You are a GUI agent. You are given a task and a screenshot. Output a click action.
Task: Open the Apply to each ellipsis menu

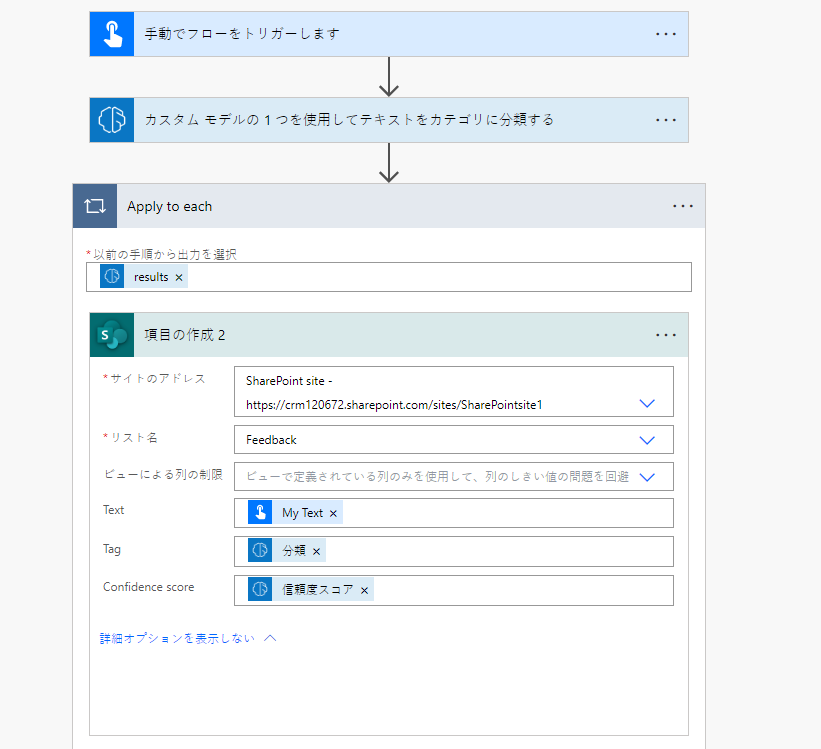coord(683,207)
